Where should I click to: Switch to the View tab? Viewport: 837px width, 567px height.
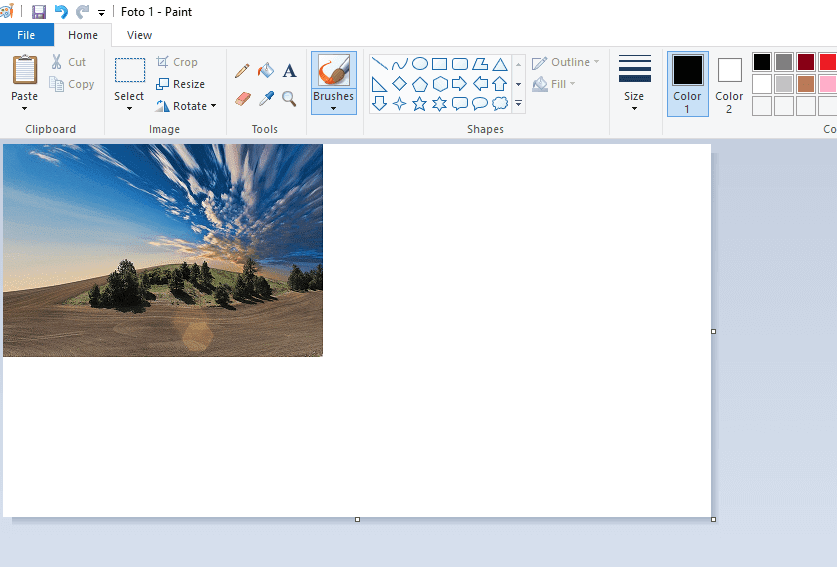pyautogui.click(x=139, y=35)
